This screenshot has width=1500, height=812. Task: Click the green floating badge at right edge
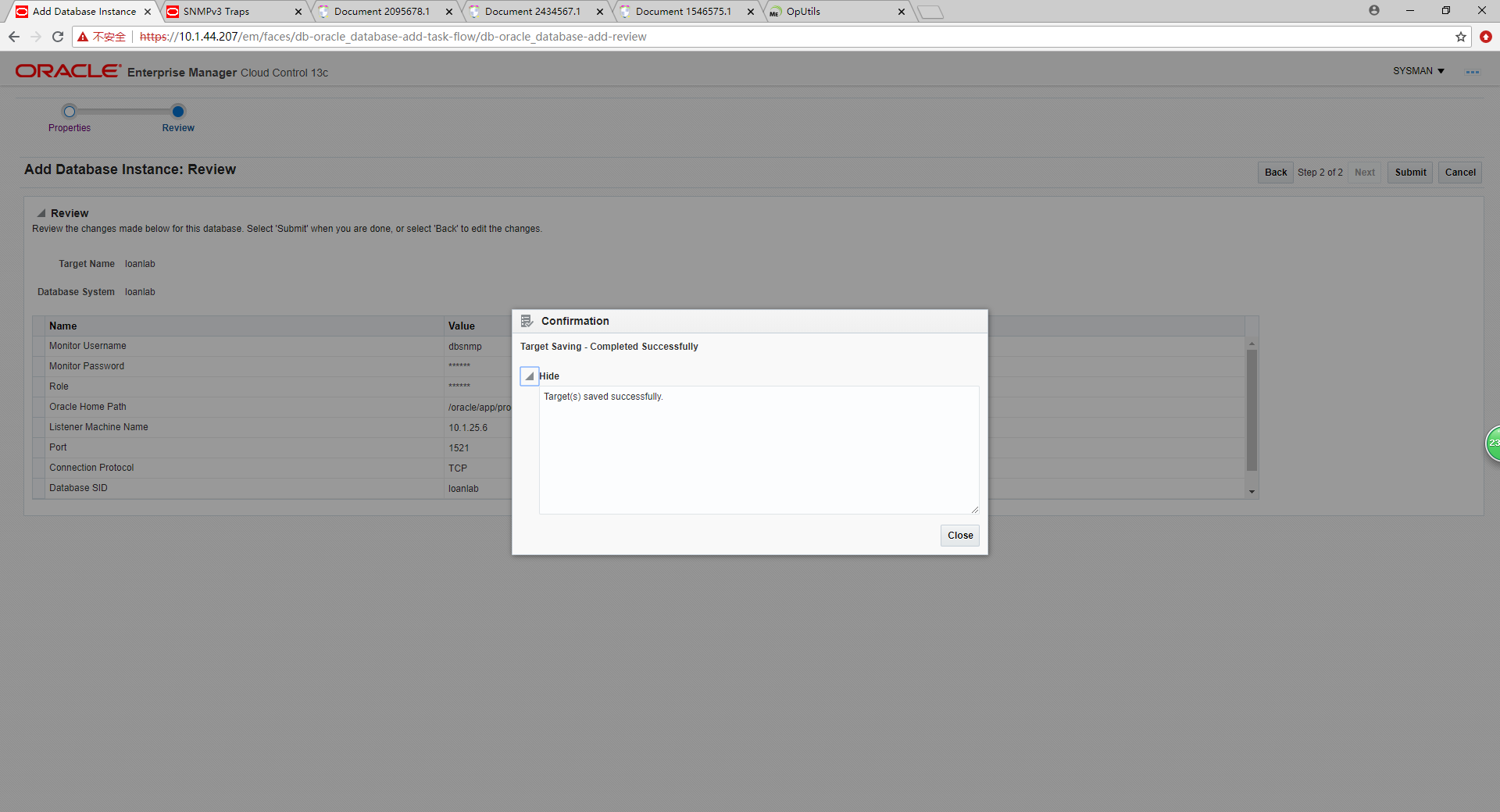(x=1492, y=443)
